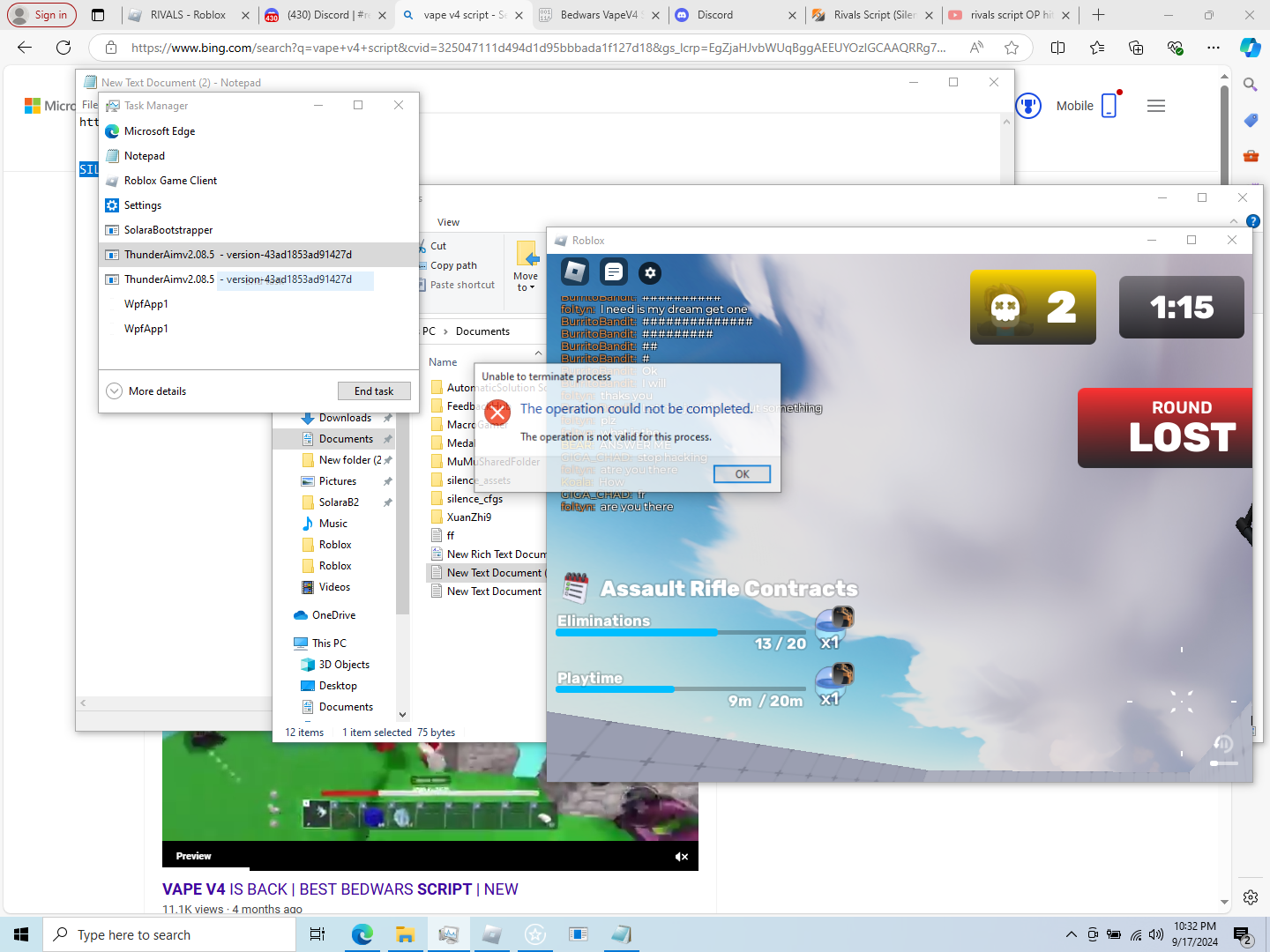Open the Windows Start menu
Image resolution: width=1270 pixels, height=952 pixels.
pyautogui.click(x=21, y=934)
